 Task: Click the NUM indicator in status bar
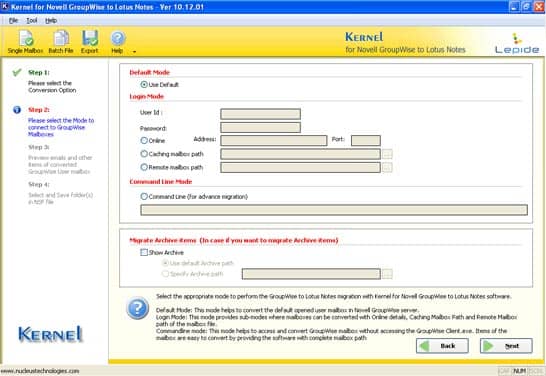coord(520,371)
